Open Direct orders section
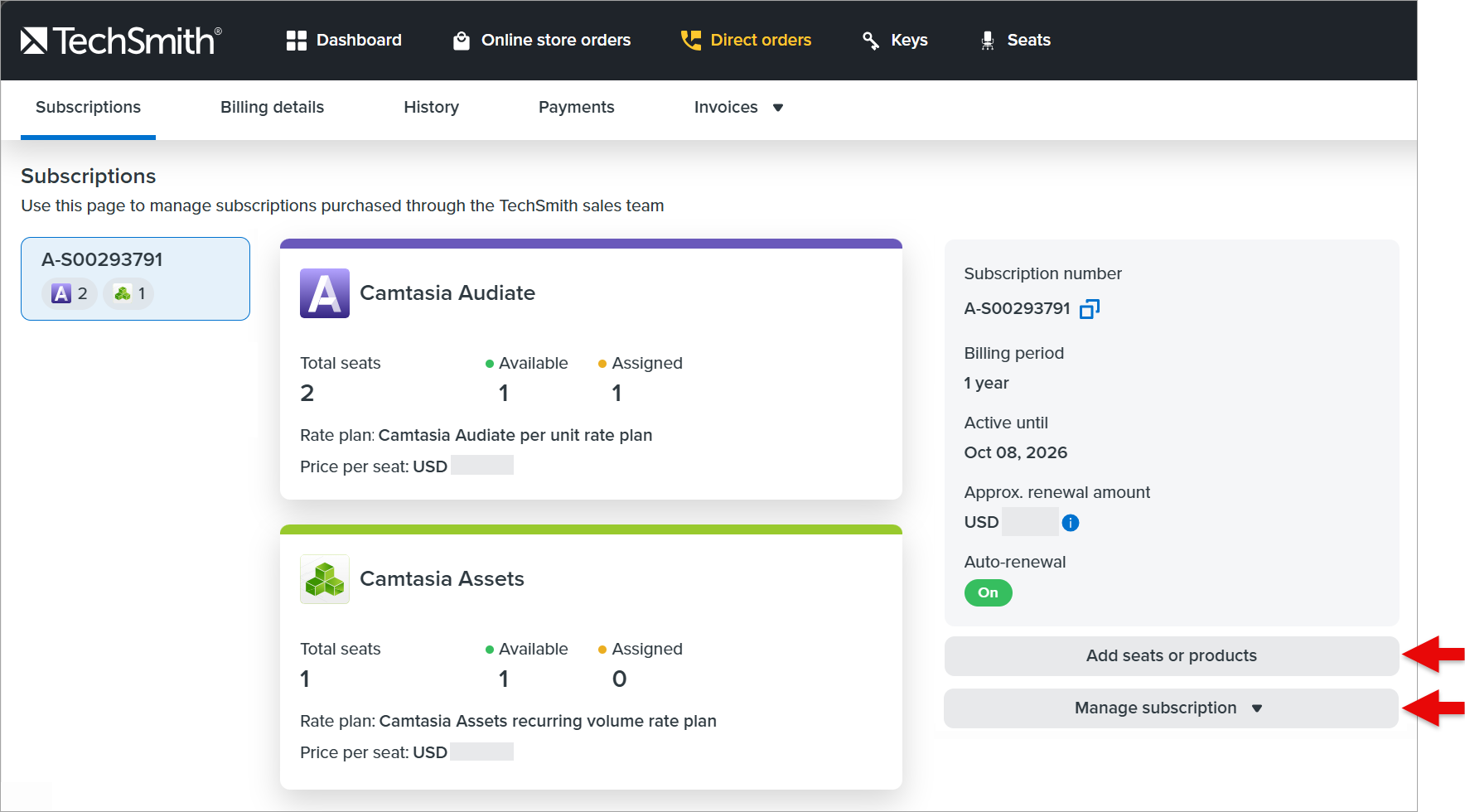Screen dimensions: 1465x812 coord(746,40)
